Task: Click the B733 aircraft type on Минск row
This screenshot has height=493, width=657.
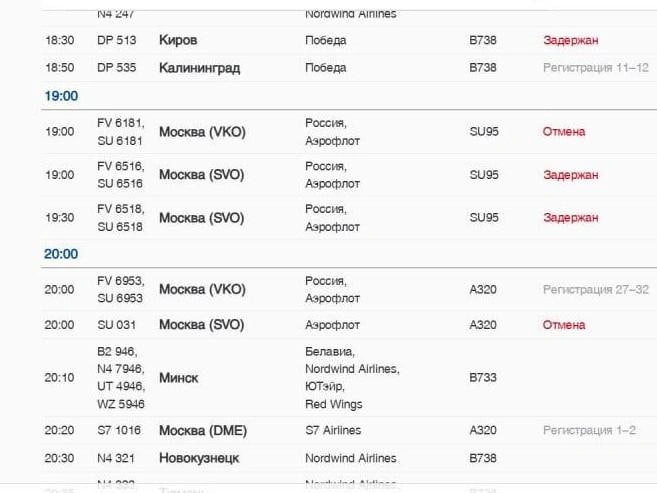Action: pos(482,378)
